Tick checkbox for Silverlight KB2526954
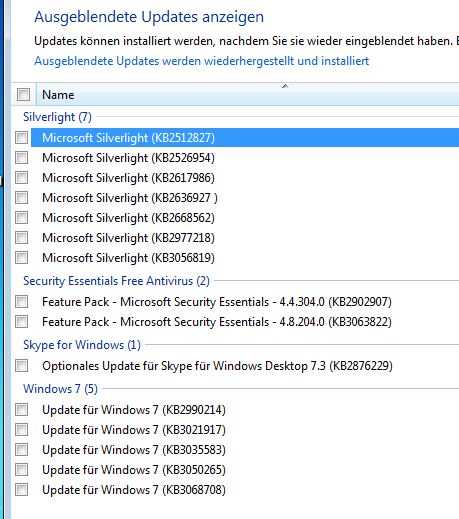This screenshot has height=519, width=459. (x=21, y=157)
